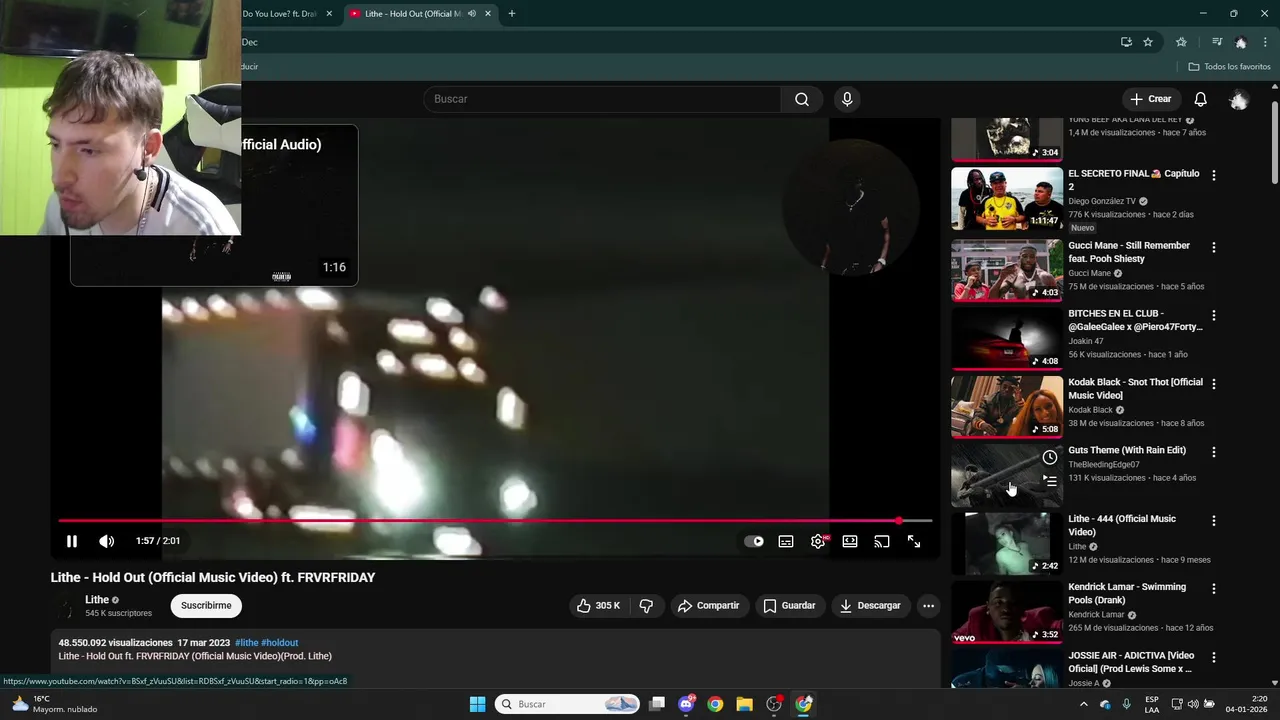Image resolution: width=1280 pixels, height=720 pixels.
Task: Save video with Guardar button
Action: tap(789, 606)
